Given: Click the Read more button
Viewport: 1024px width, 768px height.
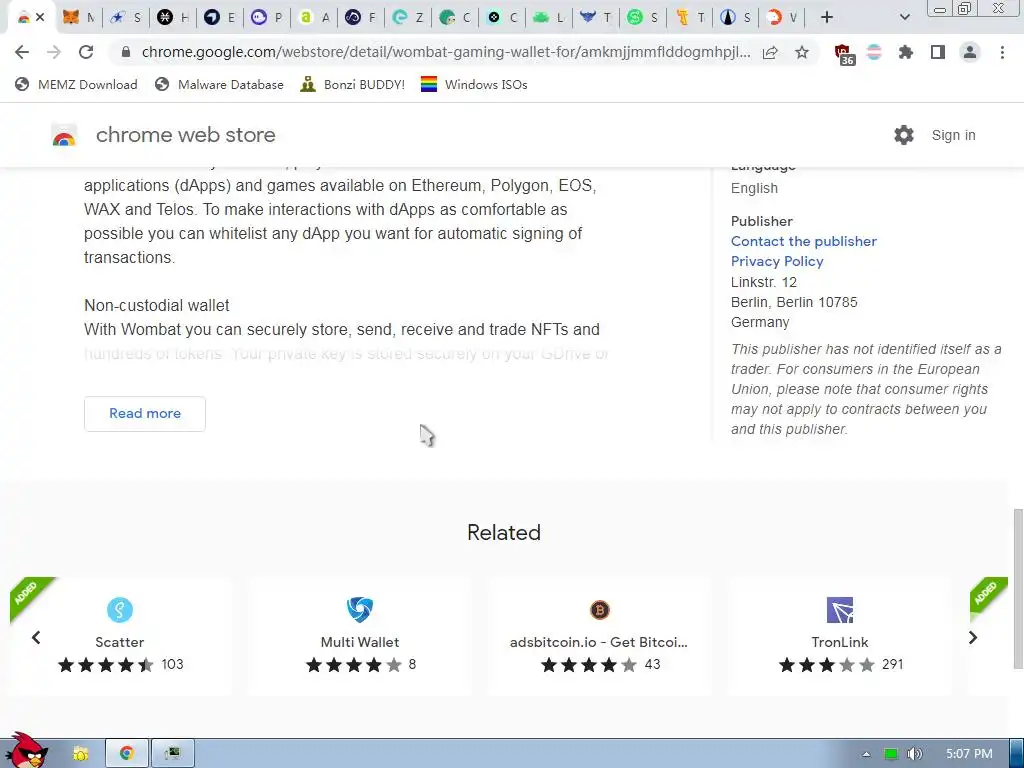Looking at the screenshot, I should (145, 413).
